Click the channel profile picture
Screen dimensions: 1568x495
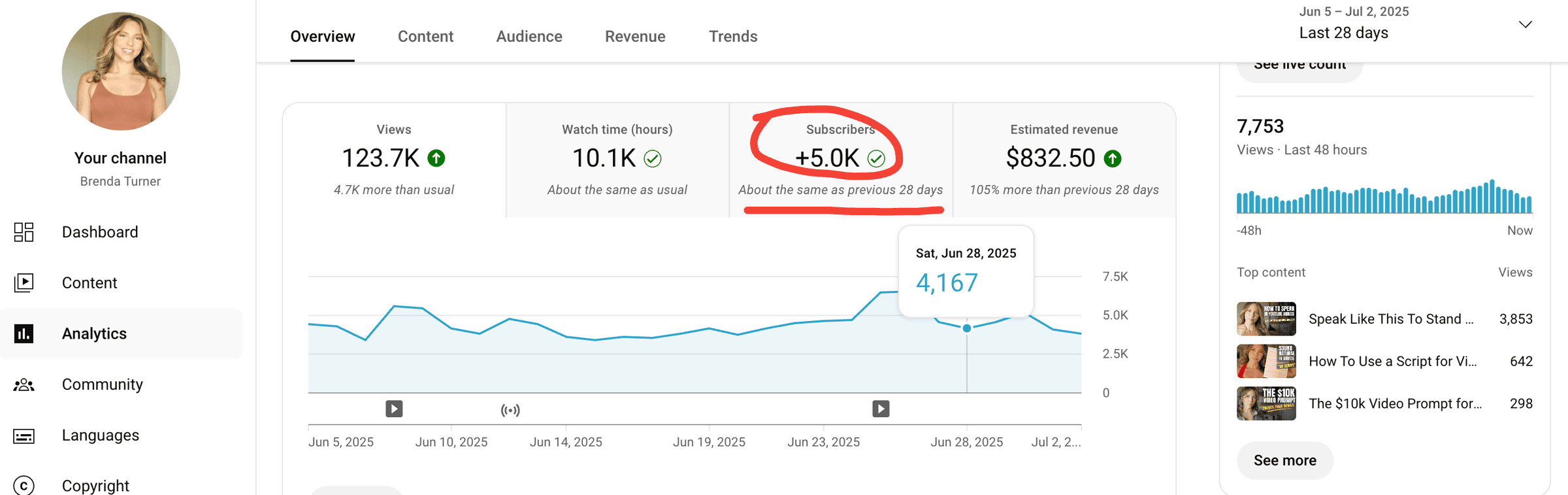121,71
